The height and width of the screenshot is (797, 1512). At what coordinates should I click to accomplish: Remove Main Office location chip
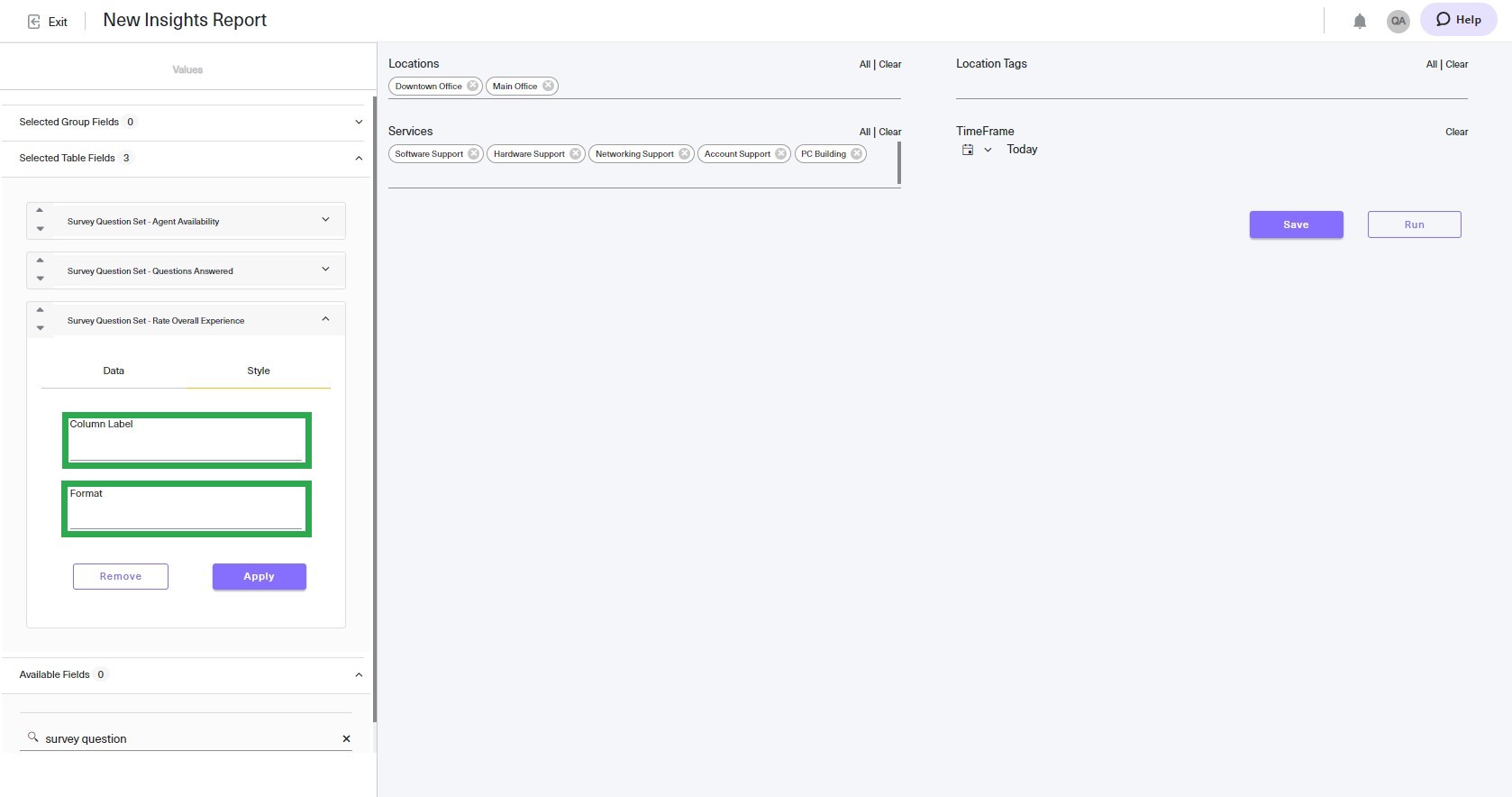point(548,86)
